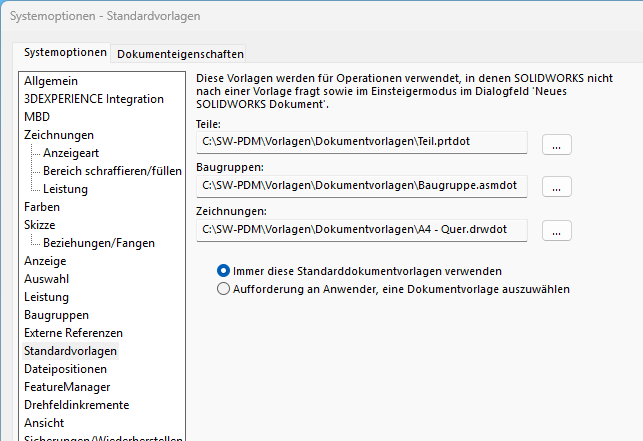Select Beziehungen/Fangen under Skizze
Screen dimensions: 643x441
(99, 243)
